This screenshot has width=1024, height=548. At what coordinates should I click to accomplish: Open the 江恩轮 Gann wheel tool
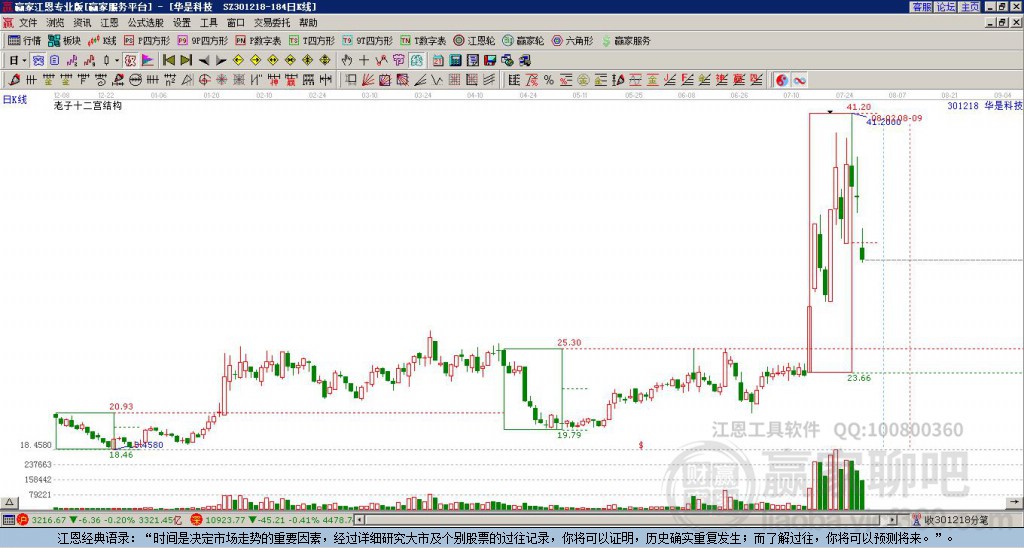[474, 40]
